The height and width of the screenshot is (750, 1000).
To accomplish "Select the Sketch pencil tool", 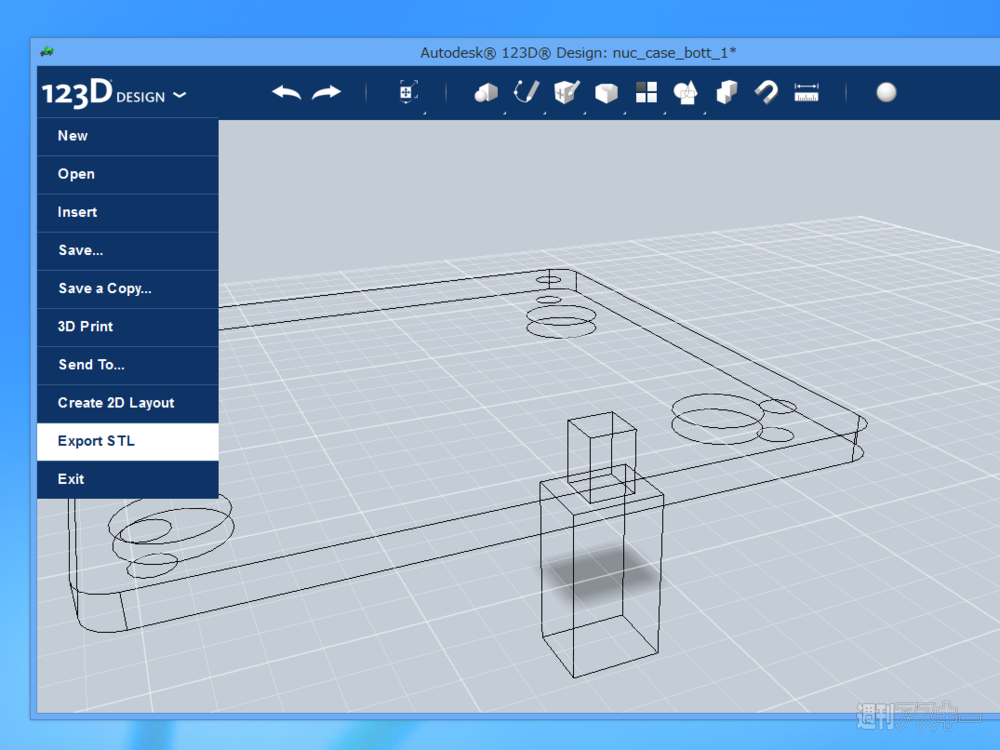I will [x=526, y=93].
